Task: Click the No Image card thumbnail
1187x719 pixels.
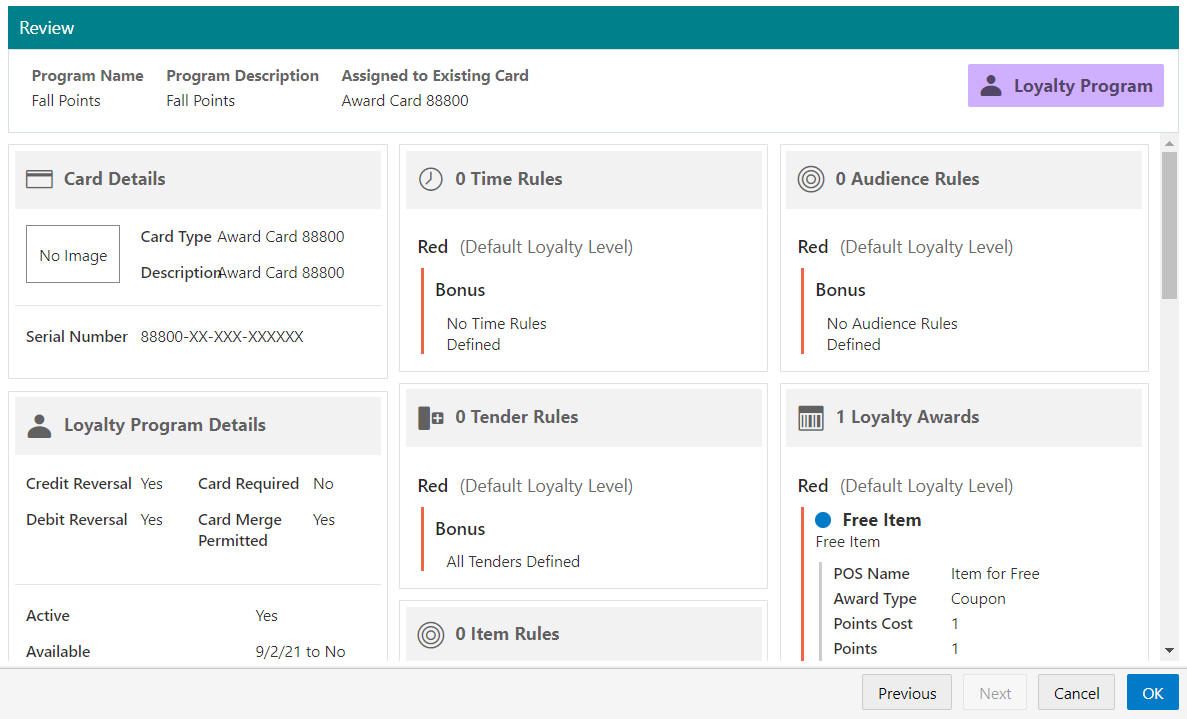Action: 73,254
